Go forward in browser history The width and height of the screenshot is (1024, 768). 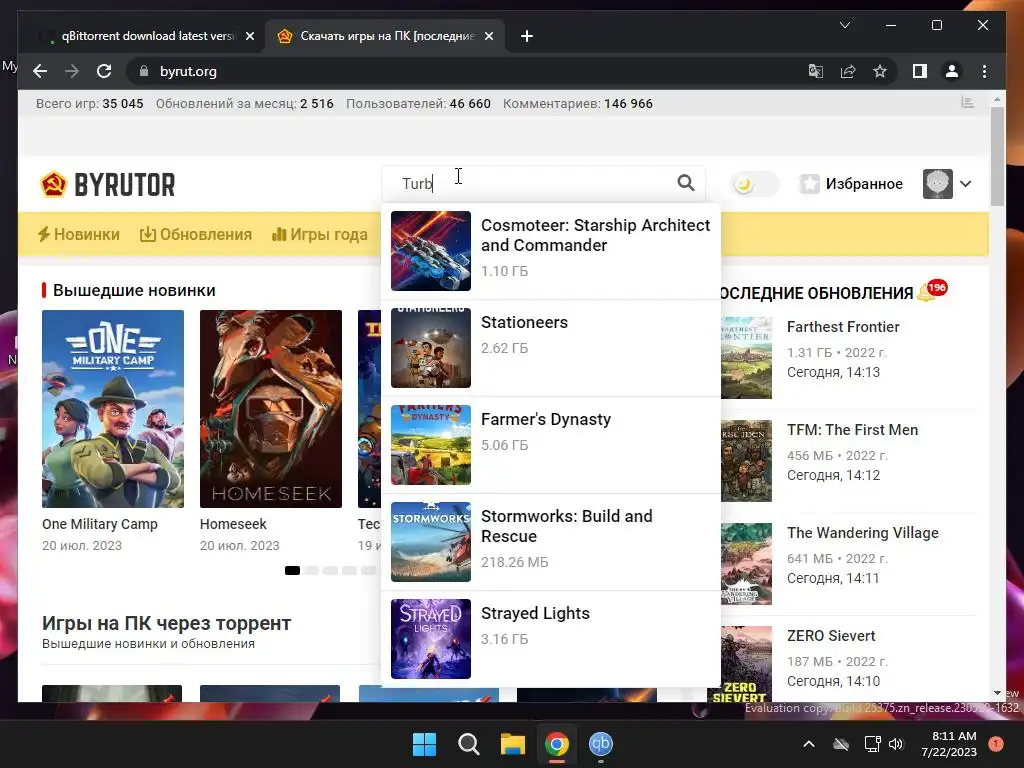(x=72, y=71)
